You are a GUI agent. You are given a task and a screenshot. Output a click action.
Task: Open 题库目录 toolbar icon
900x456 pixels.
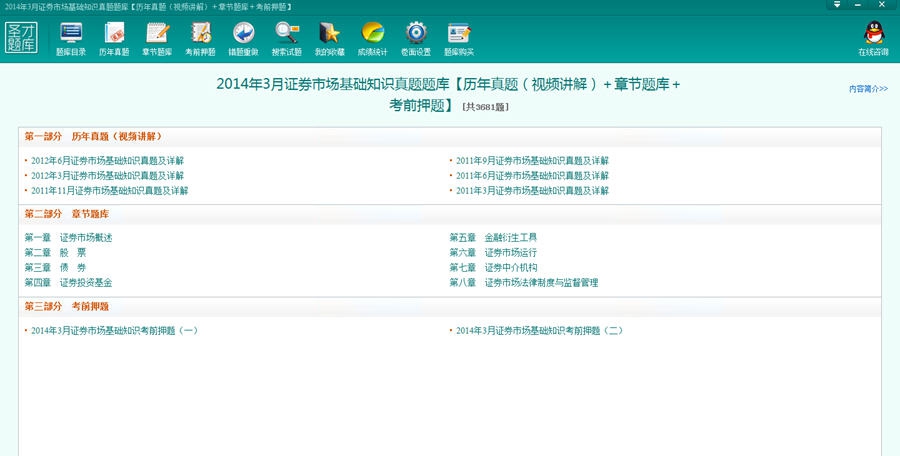(71, 38)
